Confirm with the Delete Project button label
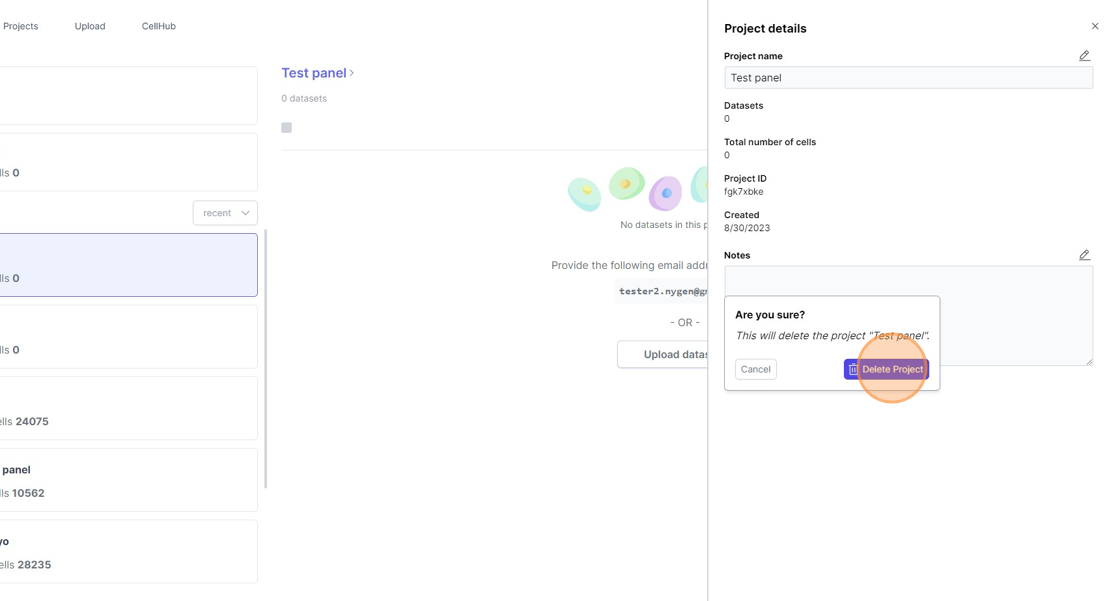This screenshot has width=1120, height=601. 892,370
